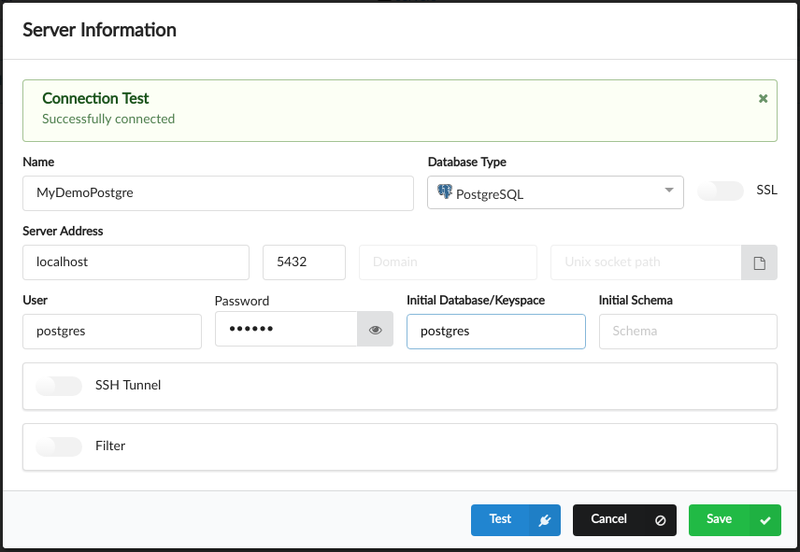This screenshot has width=800, height=552.
Task: Click the checkmark icon on Save button
Action: (x=764, y=520)
